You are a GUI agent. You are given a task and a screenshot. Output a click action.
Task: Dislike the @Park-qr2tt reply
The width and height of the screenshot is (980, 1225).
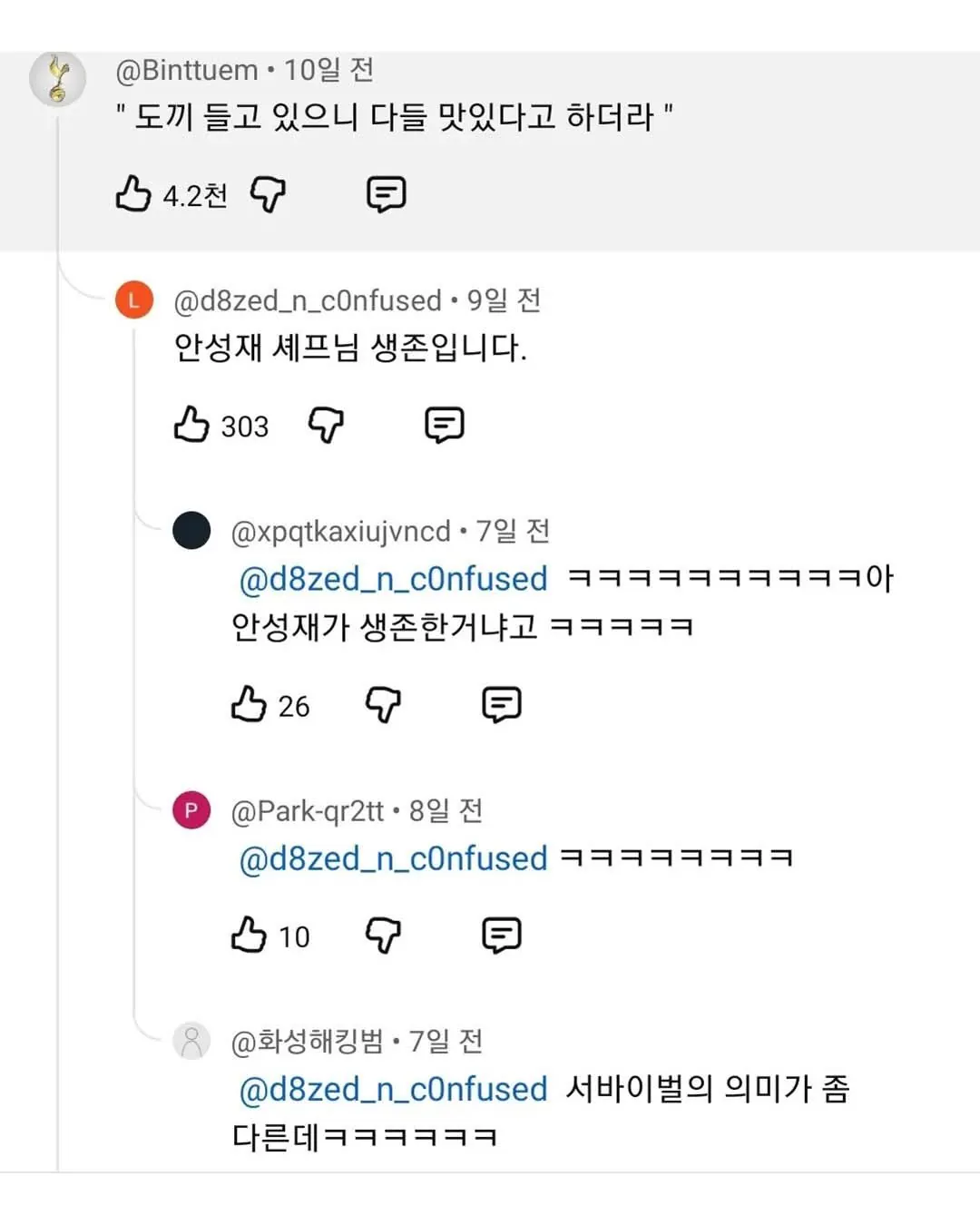click(x=383, y=935)
